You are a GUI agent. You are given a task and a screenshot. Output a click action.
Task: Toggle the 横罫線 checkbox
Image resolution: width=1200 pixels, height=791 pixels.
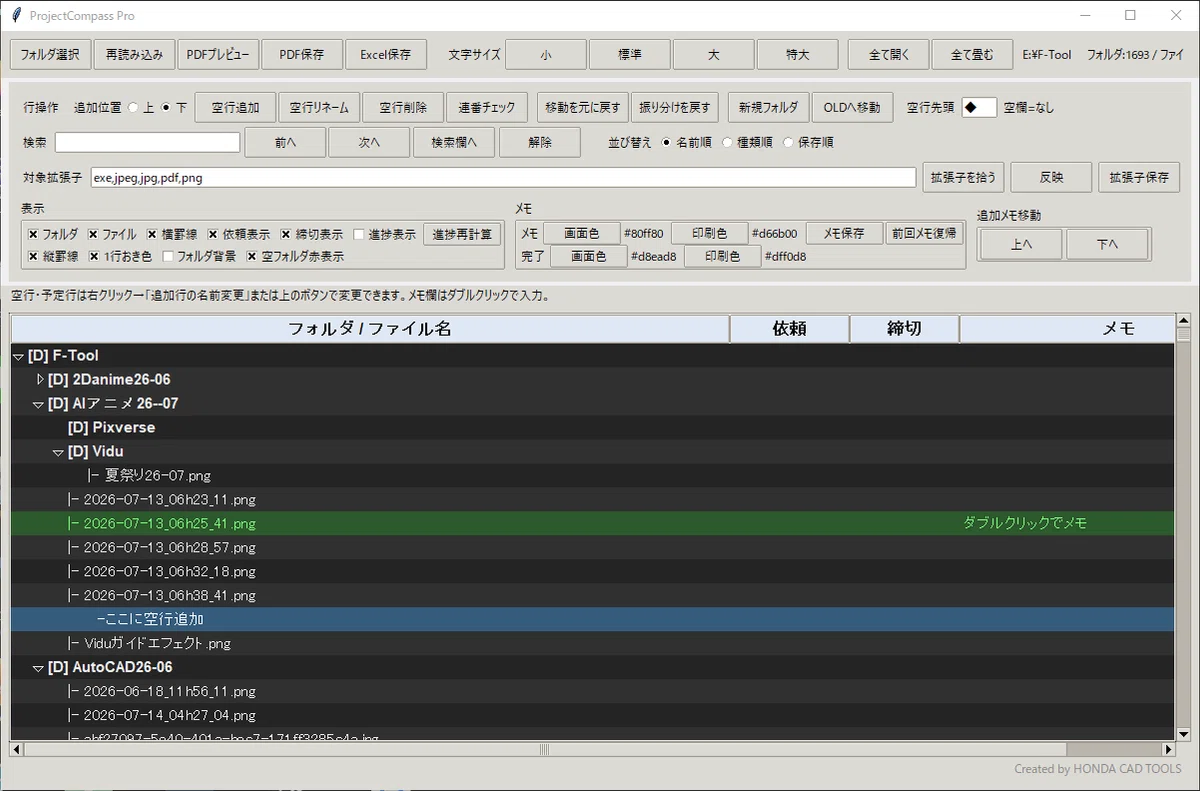pyautogui.click(x=152, y=234)
